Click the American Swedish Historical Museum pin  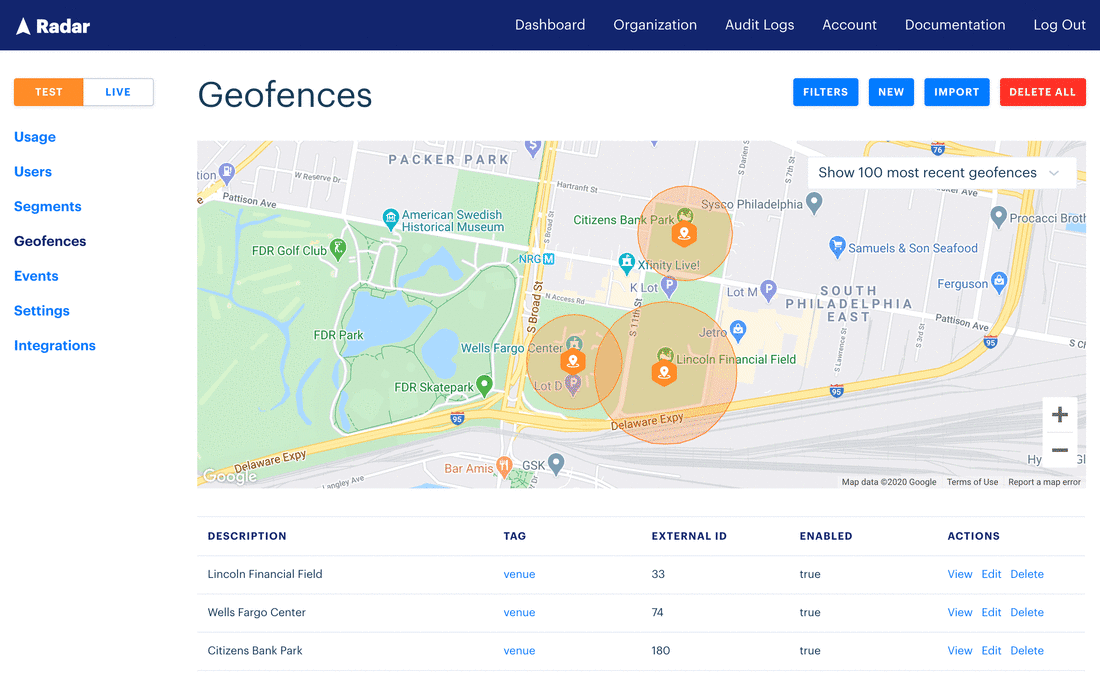(x=391, y=219)
